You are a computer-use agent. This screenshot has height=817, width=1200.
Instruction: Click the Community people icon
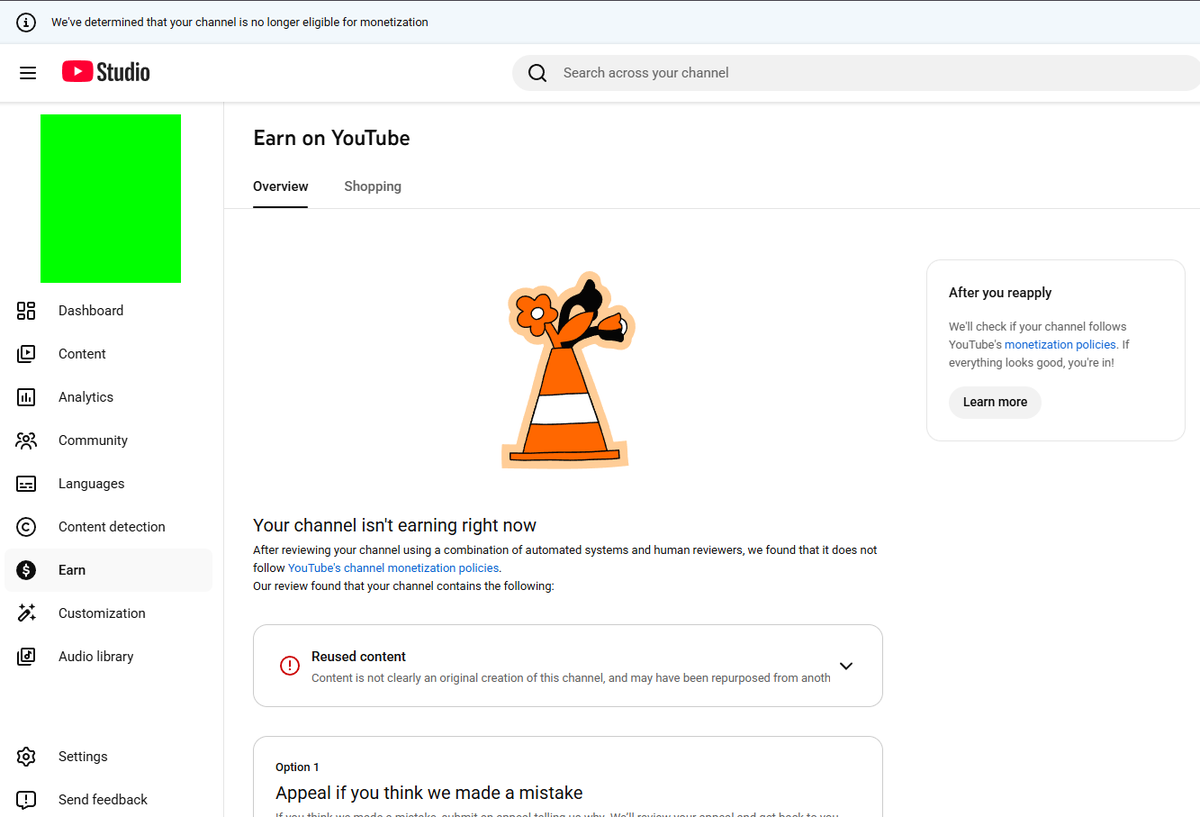tap(26, 440)
